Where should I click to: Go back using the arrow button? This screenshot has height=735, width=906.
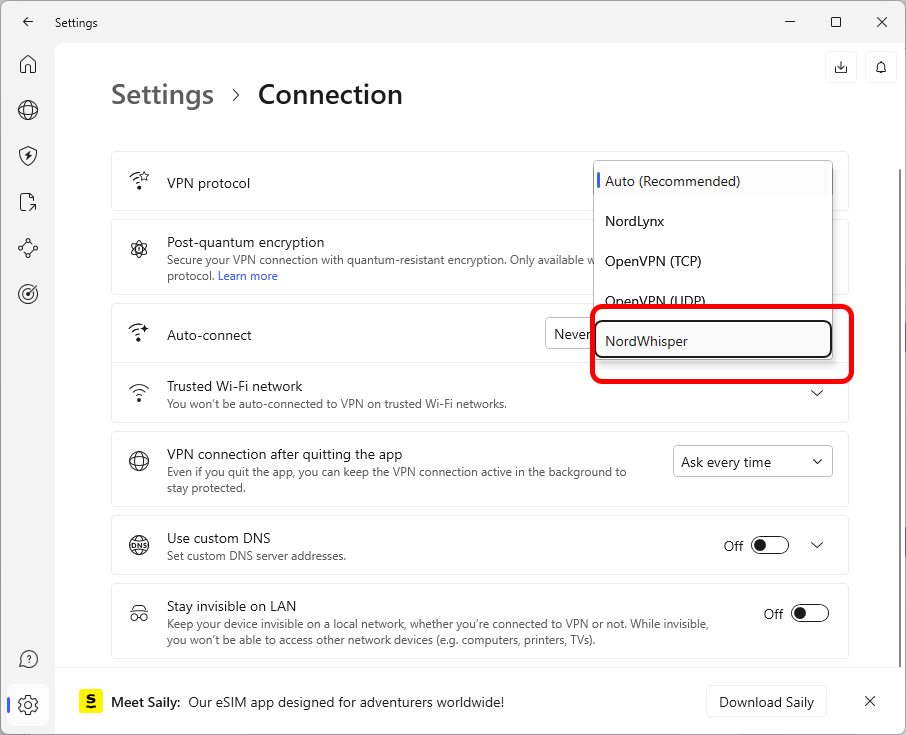28,22
